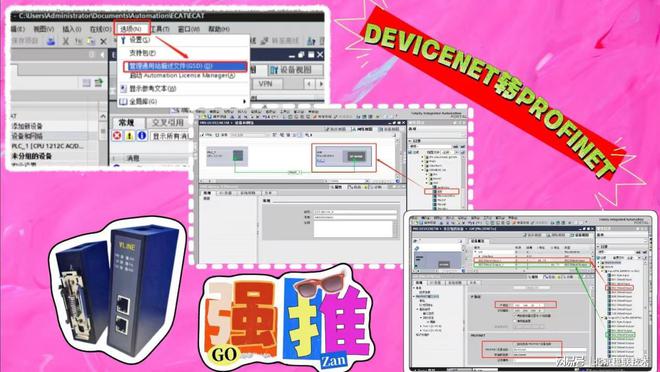Select 管理通用站描述文件(GSD) menu entry

185,66
